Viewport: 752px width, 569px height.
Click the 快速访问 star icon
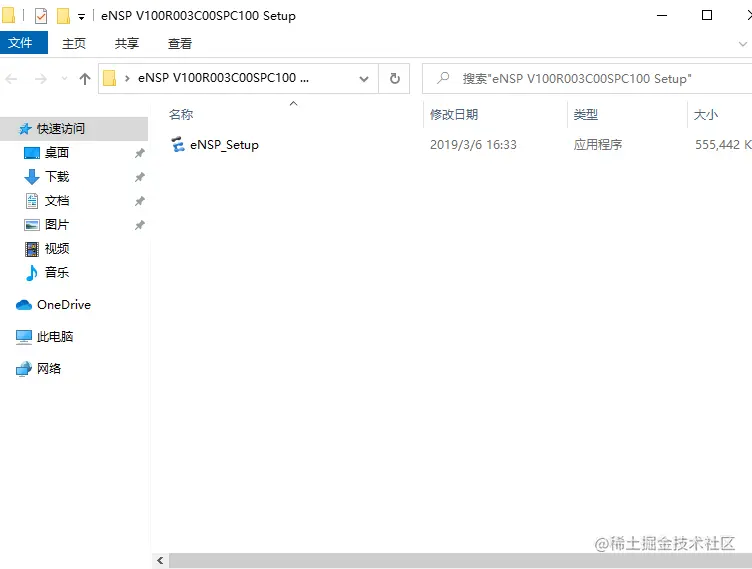point(25,129)
